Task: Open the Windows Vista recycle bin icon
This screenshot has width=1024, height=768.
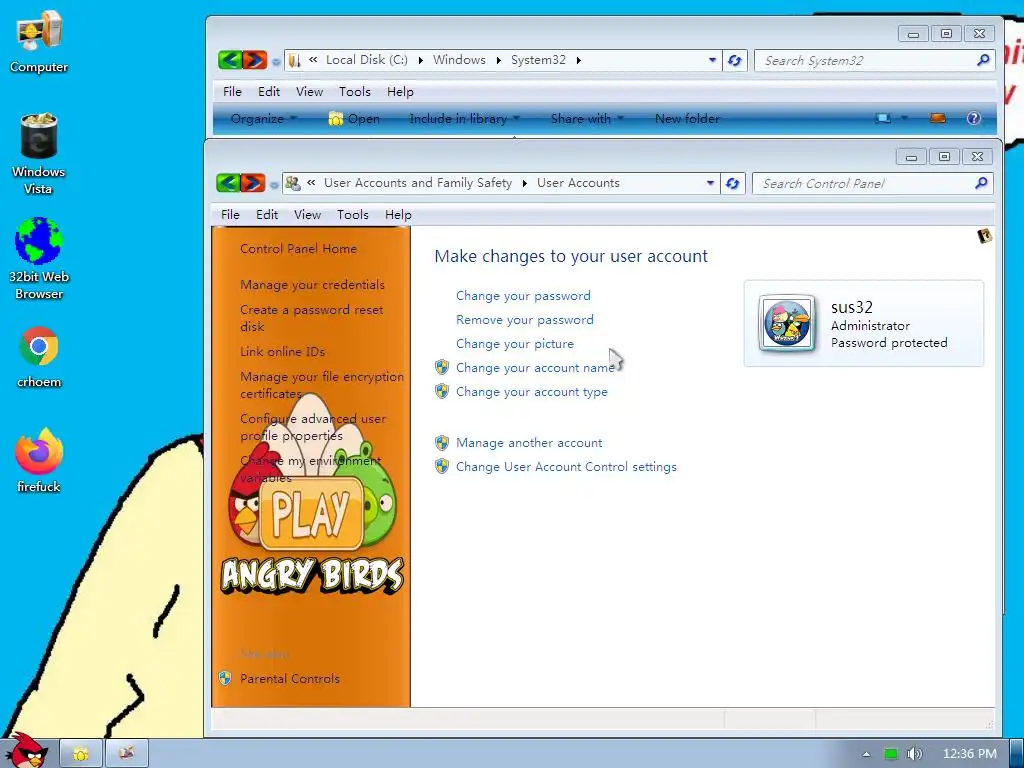Action: pos(39,153)
